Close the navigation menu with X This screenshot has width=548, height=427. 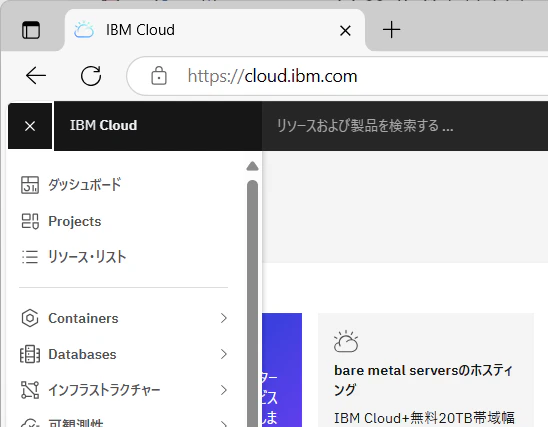[30, 126]
